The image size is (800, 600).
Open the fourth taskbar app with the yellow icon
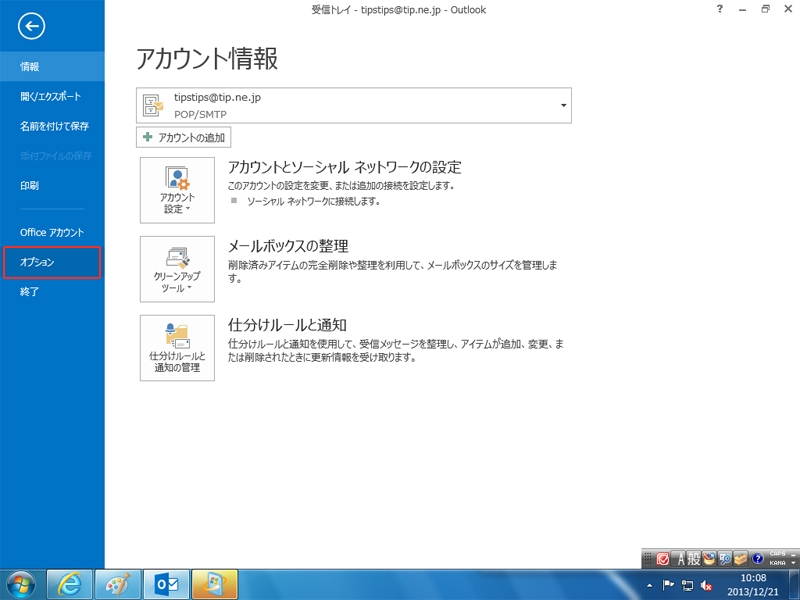[x=215, y=584]
